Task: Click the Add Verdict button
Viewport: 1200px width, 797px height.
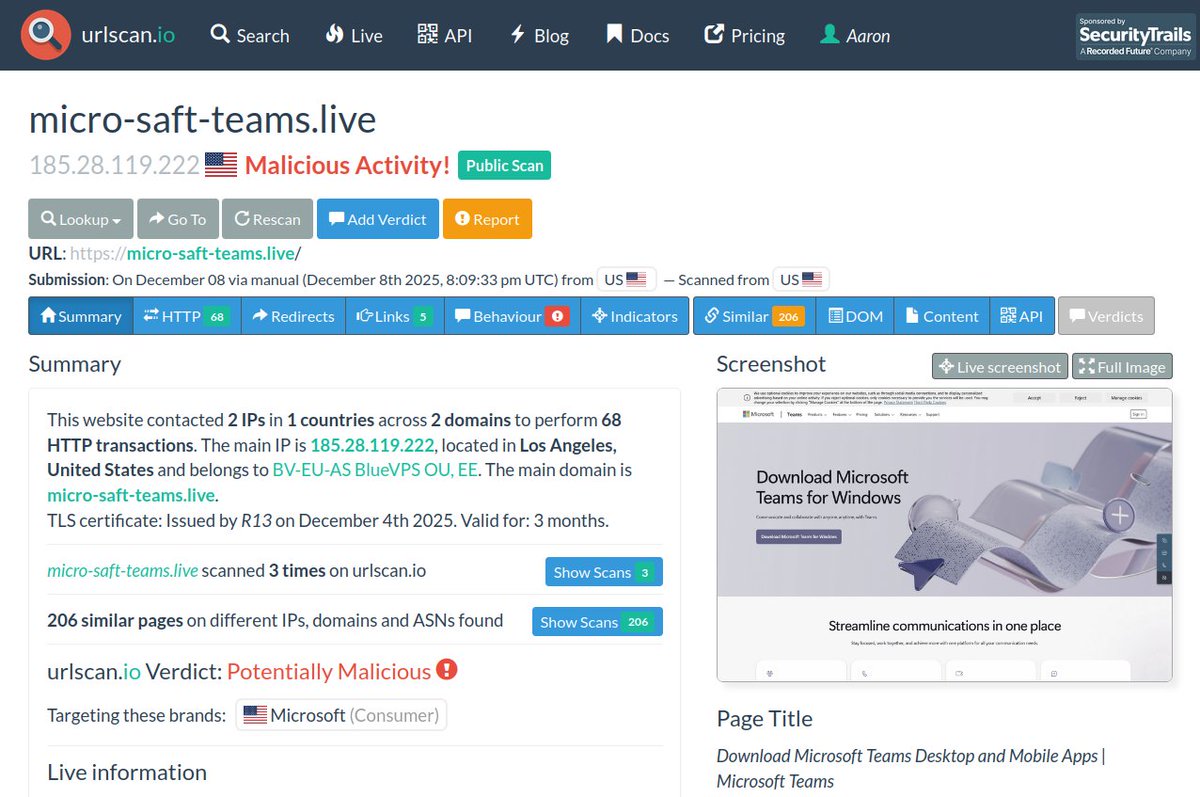Action: (x=378, y=219)
